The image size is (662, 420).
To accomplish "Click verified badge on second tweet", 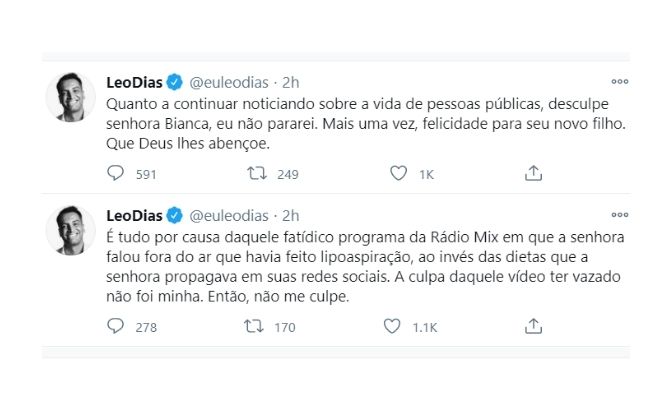I will pos(173,214).
